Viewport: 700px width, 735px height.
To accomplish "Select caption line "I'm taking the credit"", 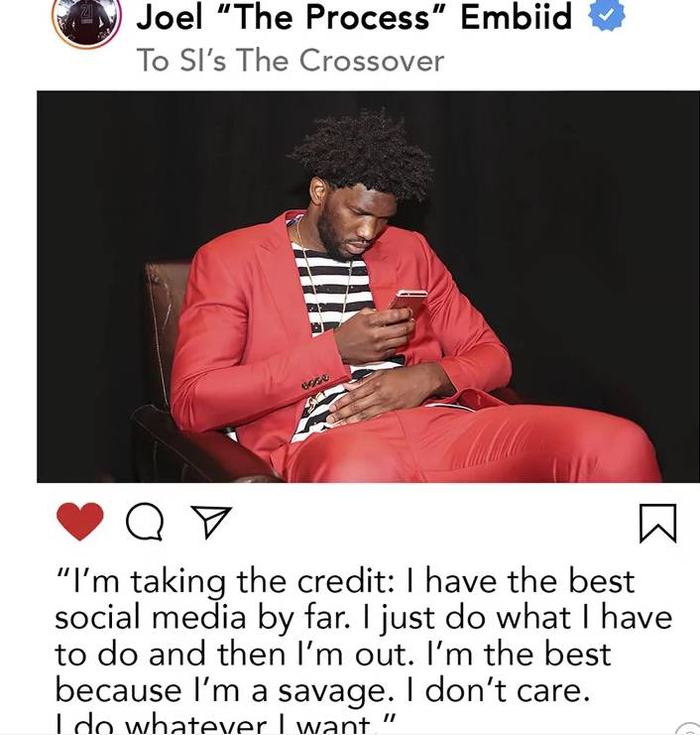I will click(224, 582).
